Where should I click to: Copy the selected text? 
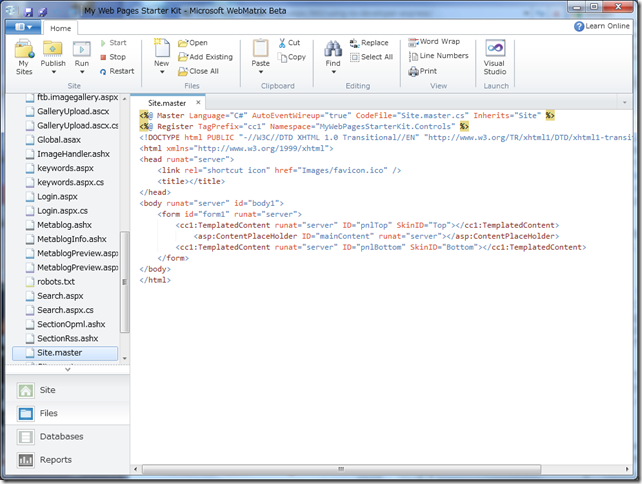tap(292, 57)
